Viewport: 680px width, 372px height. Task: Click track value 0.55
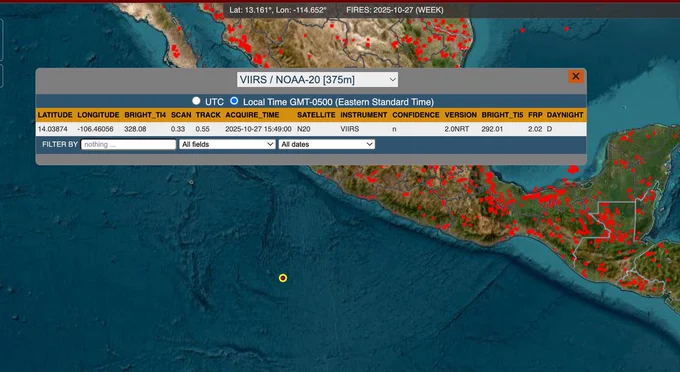pos(203,129)
